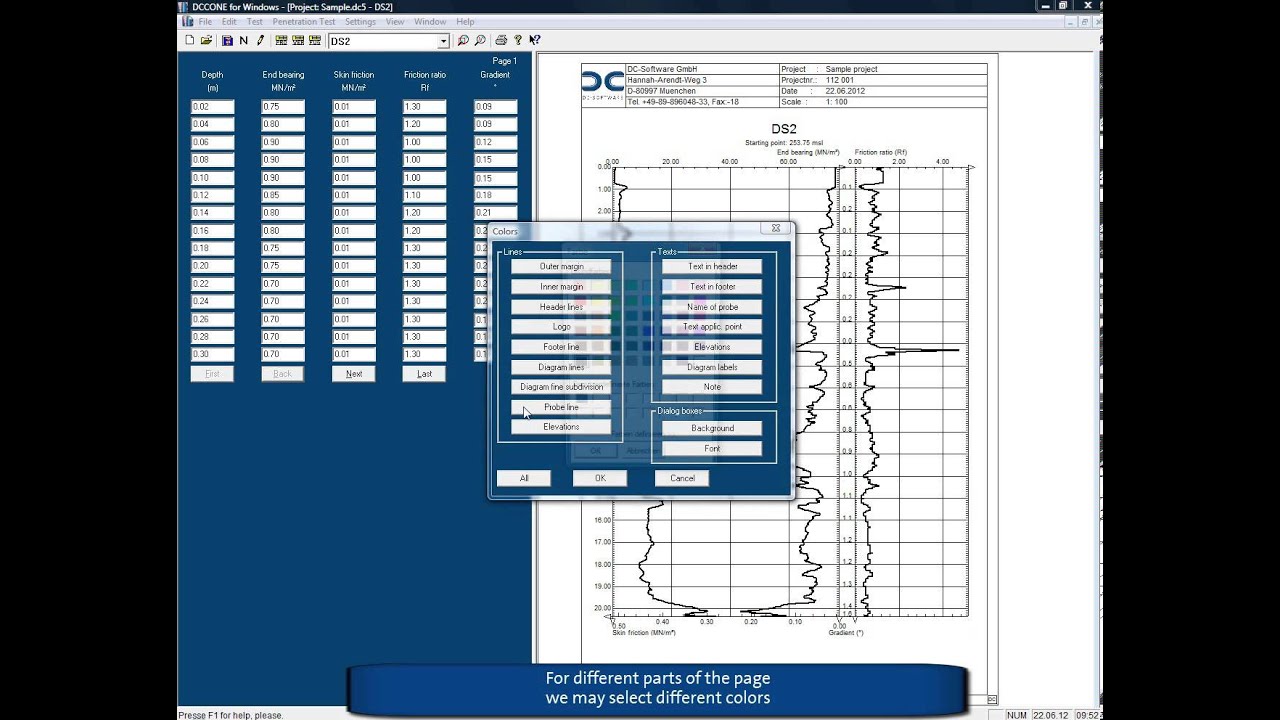Open the Help menu

[x=465, y=22]
